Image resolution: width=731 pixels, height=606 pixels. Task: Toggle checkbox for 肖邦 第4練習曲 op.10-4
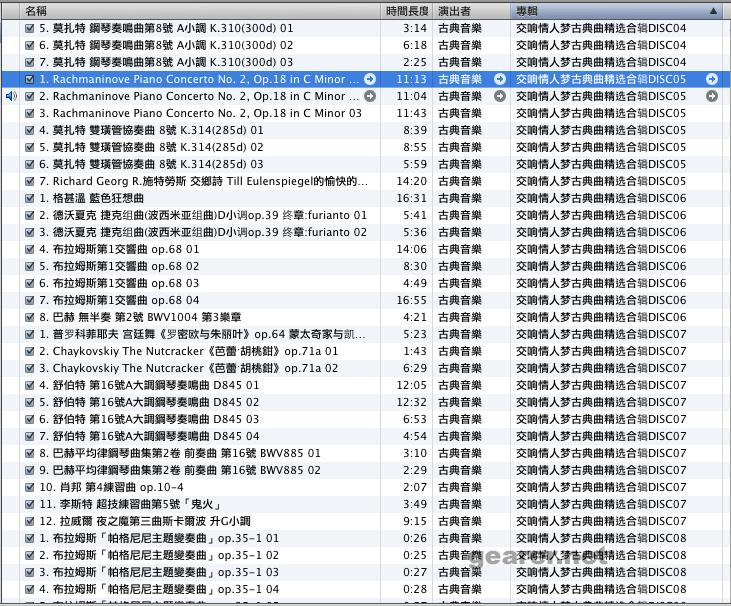pyautogui.click(x=29, y=487)
